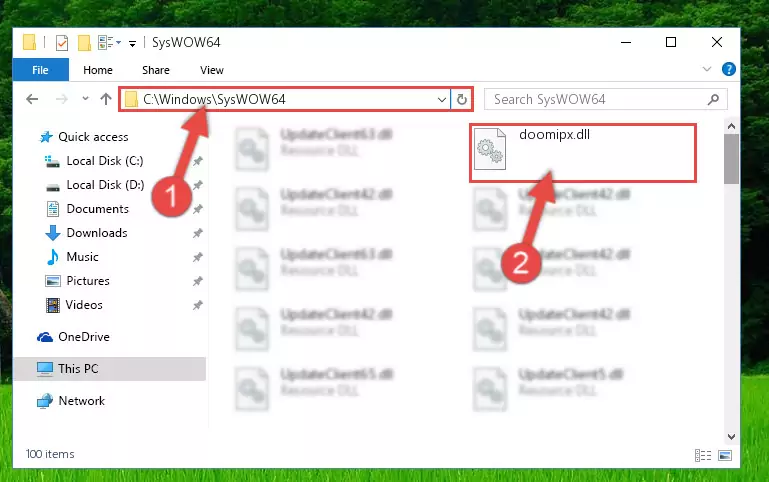769x482 pixels.
Task: Click the OneDrive cloud icon
Action: (x=45, y=337)
